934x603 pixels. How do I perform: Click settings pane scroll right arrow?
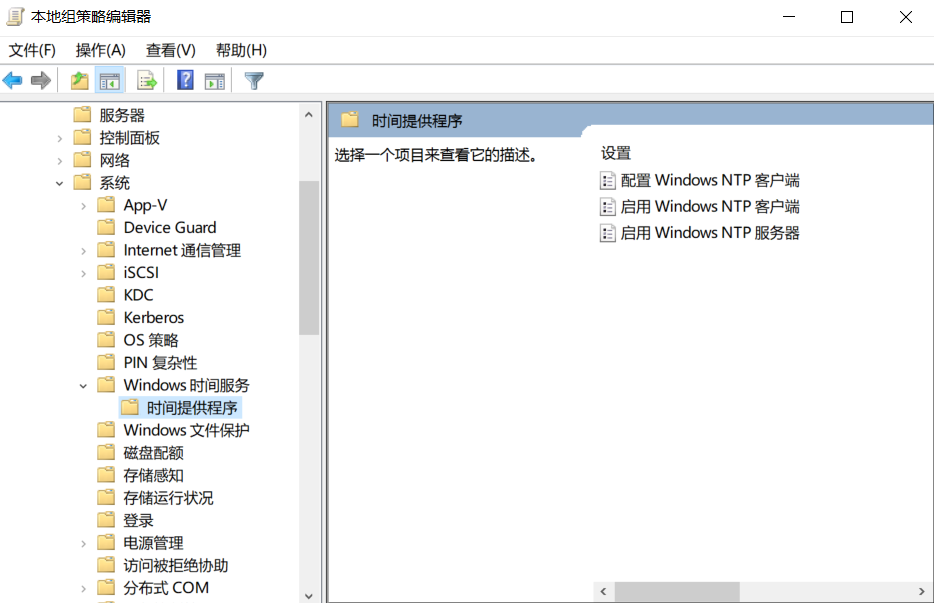[x=921, y=591]
